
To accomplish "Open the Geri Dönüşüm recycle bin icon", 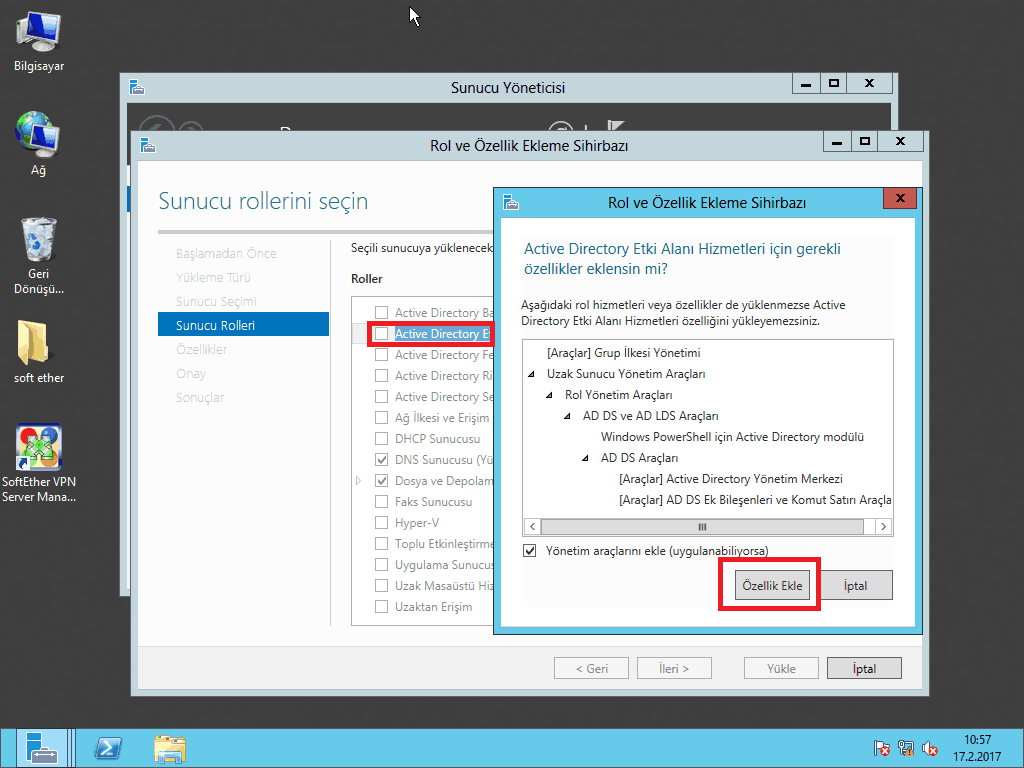I will (38, 240).
